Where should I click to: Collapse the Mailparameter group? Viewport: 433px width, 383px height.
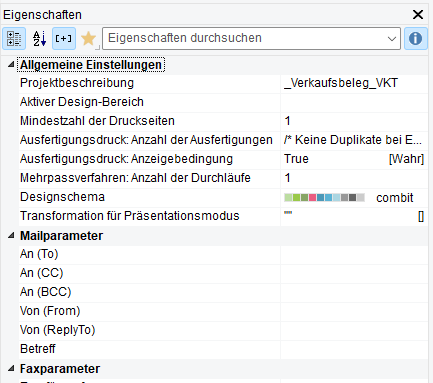pos(11,235)
